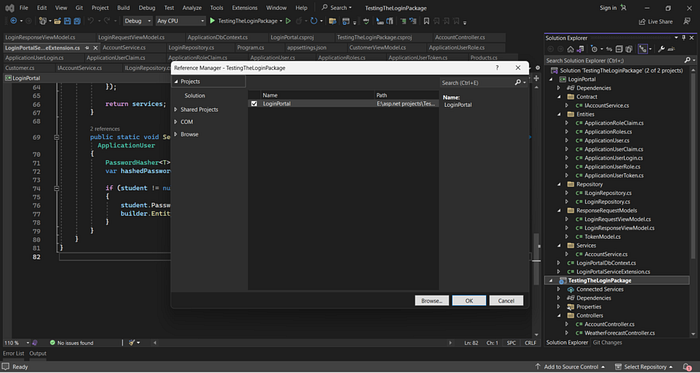
Task: Click the Browse... button
Action: click(432, 301)
